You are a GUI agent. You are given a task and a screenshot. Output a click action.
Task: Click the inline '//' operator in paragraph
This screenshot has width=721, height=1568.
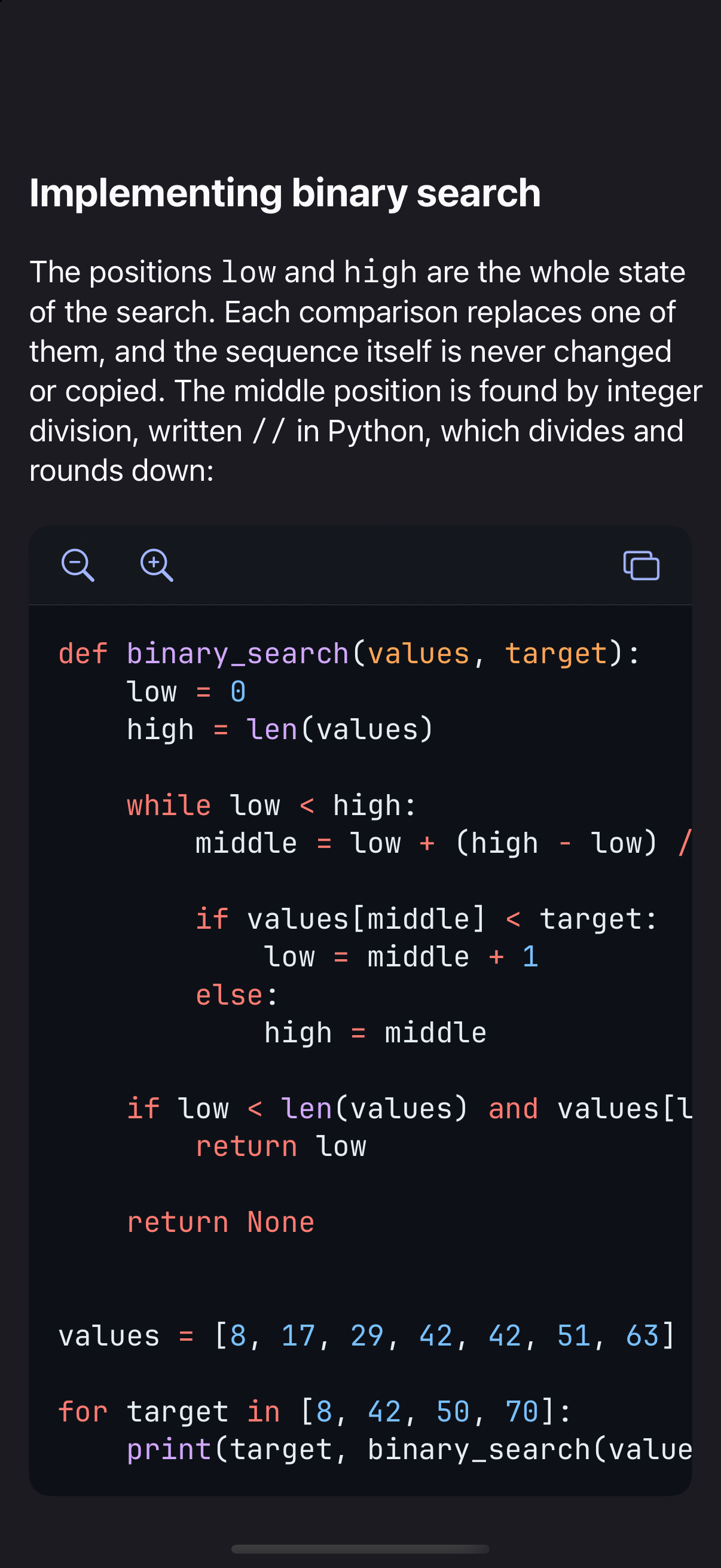[269, 431]
